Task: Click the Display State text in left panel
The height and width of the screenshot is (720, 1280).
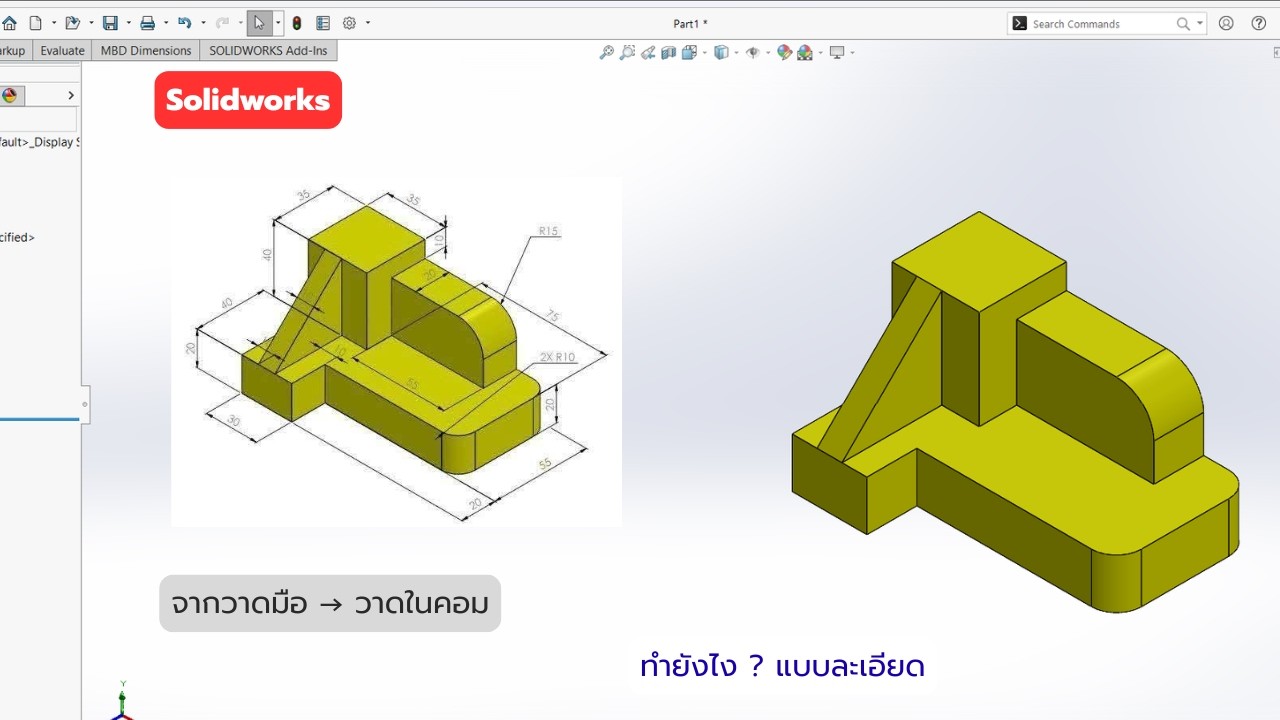Action: pos(39,142)
